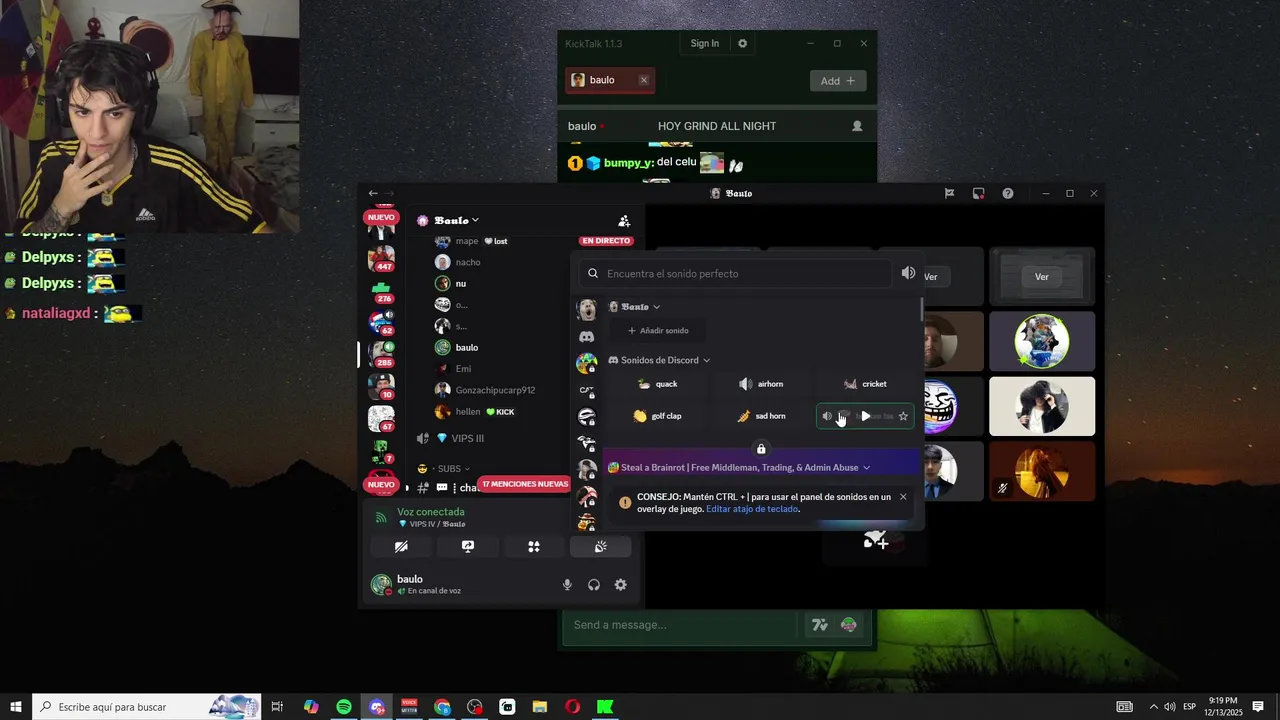Viewport: 1280px width, 720px height.
Task: Open the Voz conectada connection details
Action: coord(430,512)
